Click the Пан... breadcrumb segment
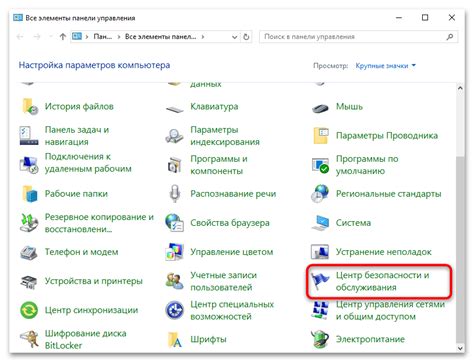The image size is (474, 362). pyautogui.click(x=103, y=37)
